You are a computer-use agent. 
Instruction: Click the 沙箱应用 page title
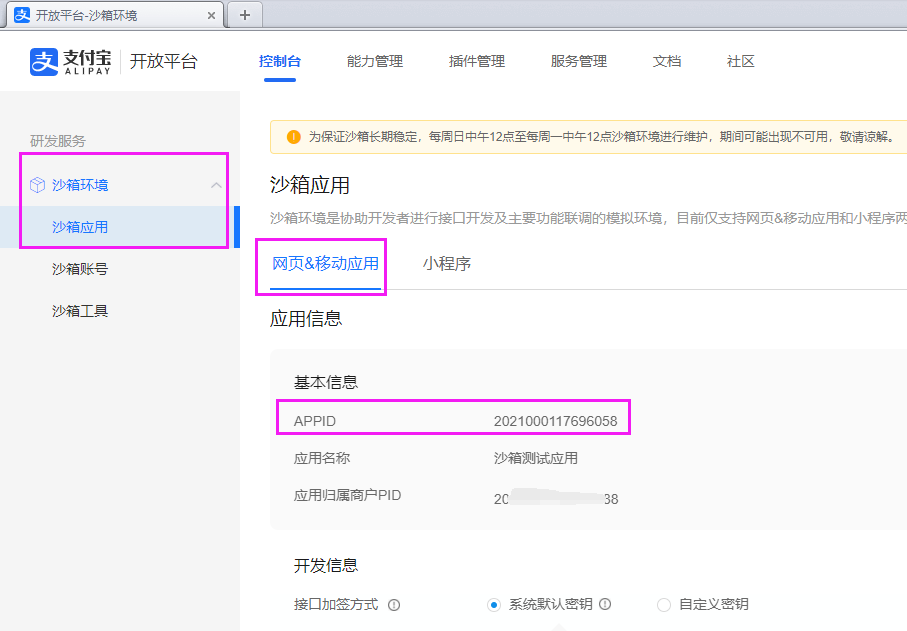click(309, 185)
